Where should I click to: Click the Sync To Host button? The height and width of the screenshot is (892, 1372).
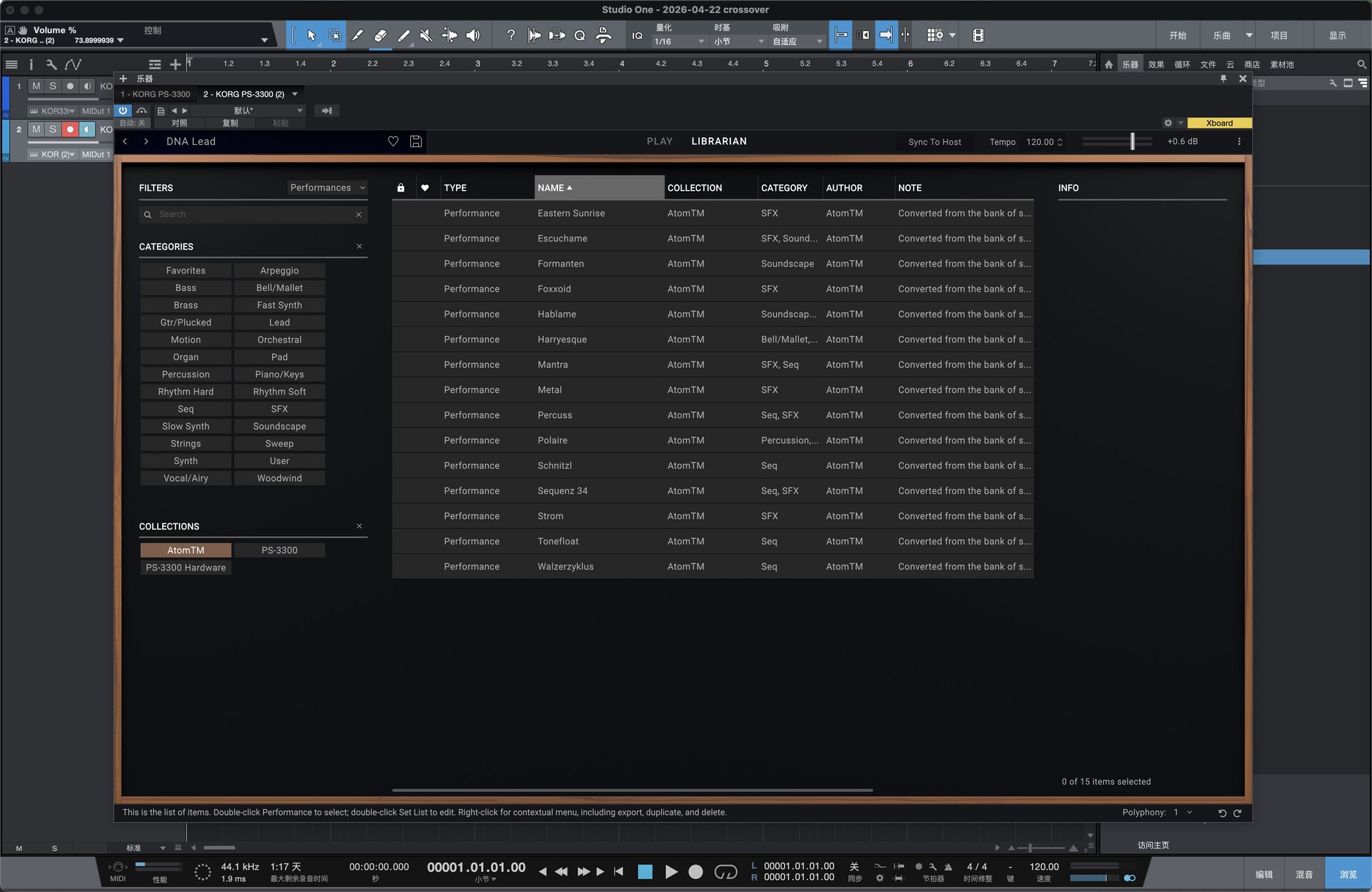tap(934, 142)
